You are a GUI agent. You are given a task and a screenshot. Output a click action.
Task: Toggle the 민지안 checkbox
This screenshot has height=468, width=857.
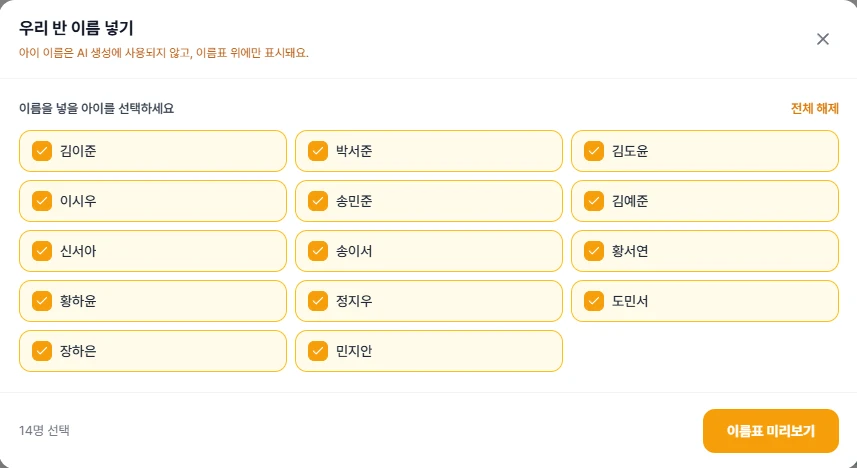tap(318, 351)
